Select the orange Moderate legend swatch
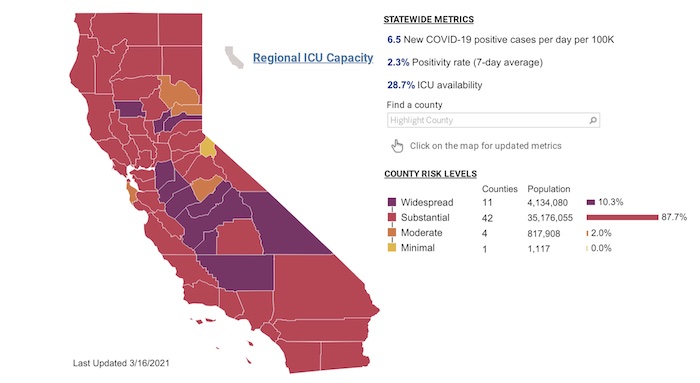This screenshot has width=700, height=383. [x=392, y=233]
